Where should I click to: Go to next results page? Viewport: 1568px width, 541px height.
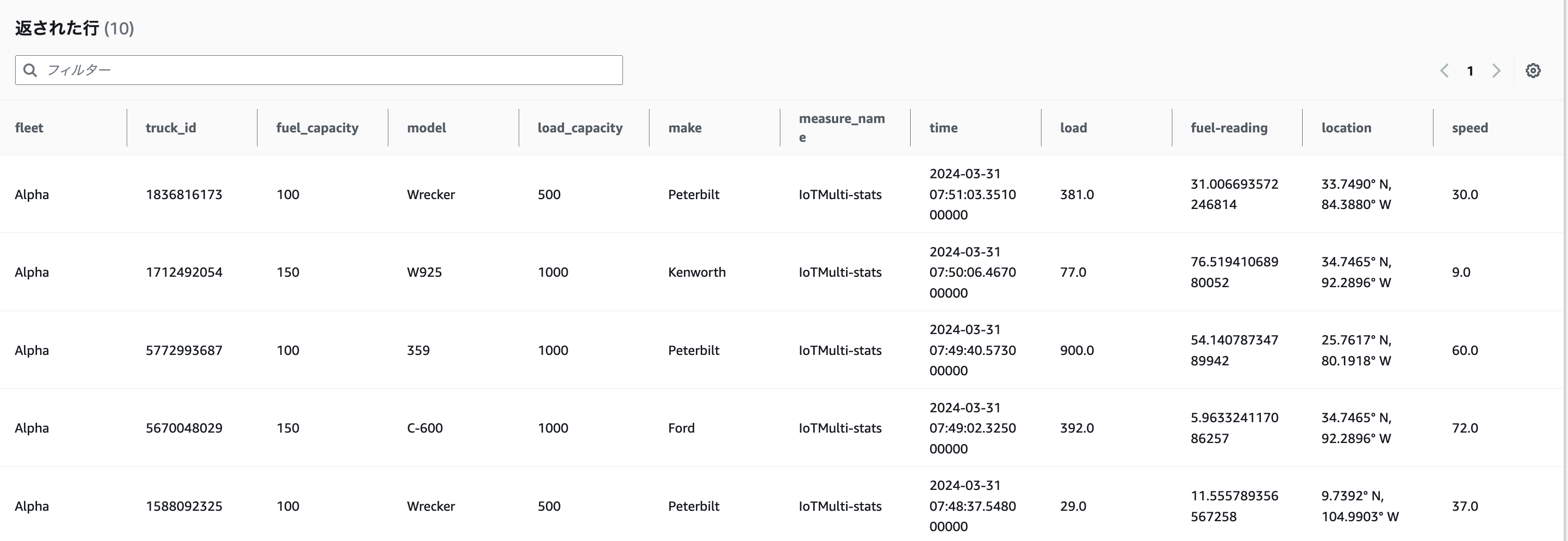pyautogui.click(x=1496, y=70)
